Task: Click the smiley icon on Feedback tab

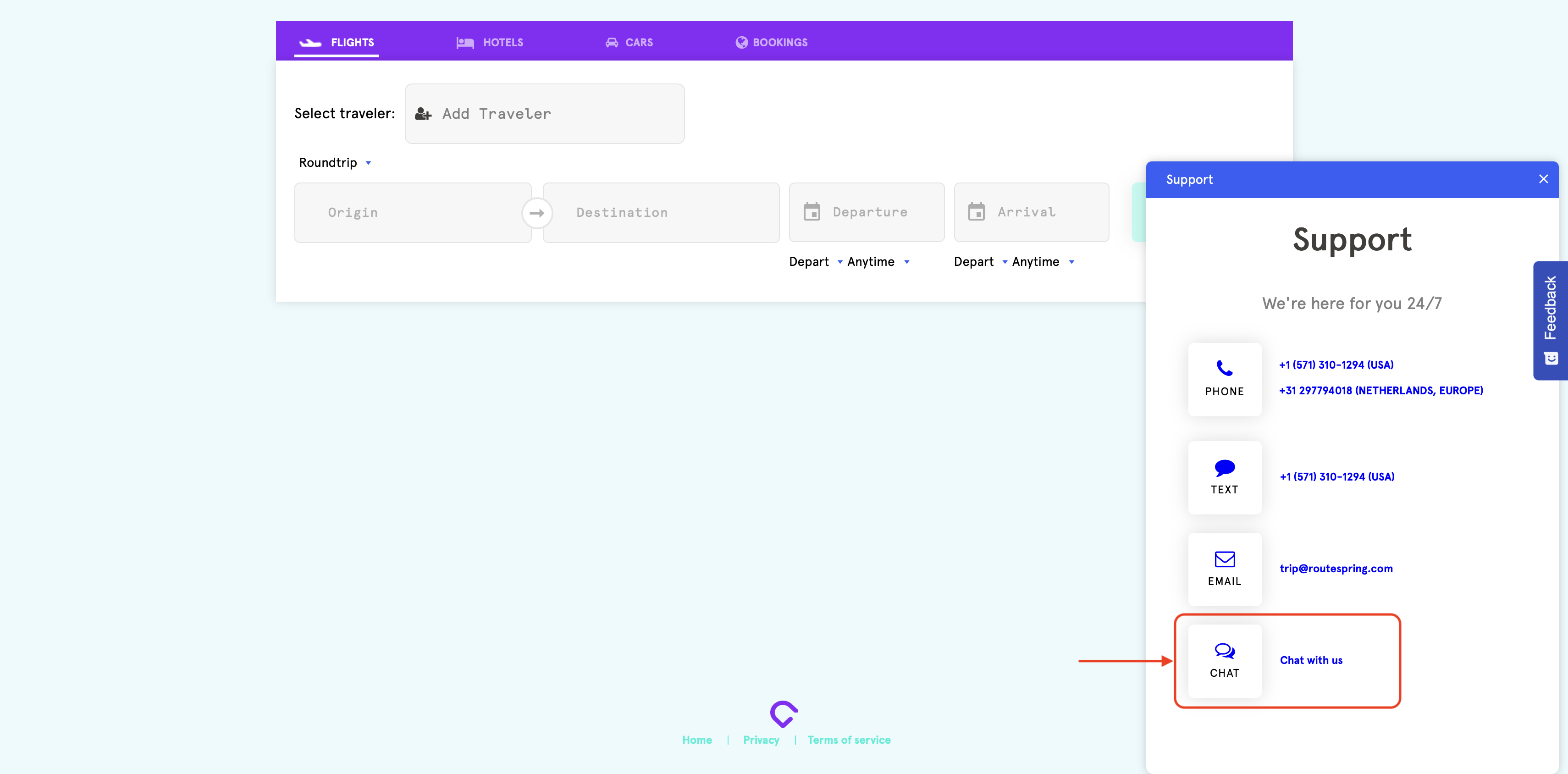Action: (x=1551, y=358)
